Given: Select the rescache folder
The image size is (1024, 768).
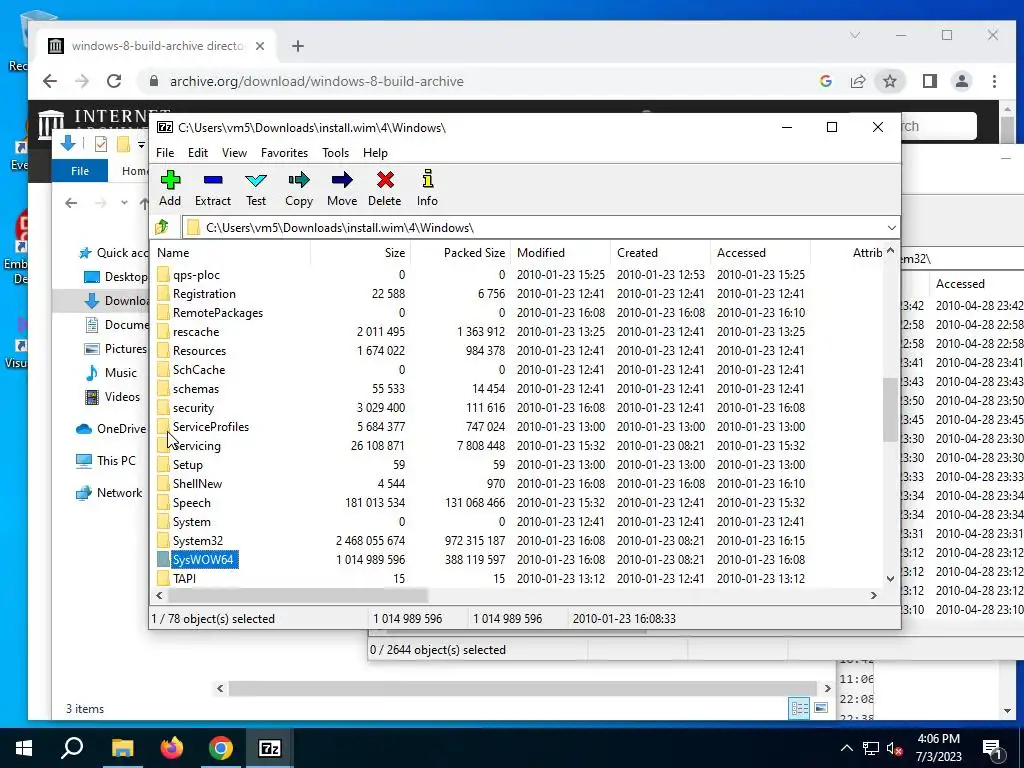Looking at the screenshot, I should click(x=195, y=332).
